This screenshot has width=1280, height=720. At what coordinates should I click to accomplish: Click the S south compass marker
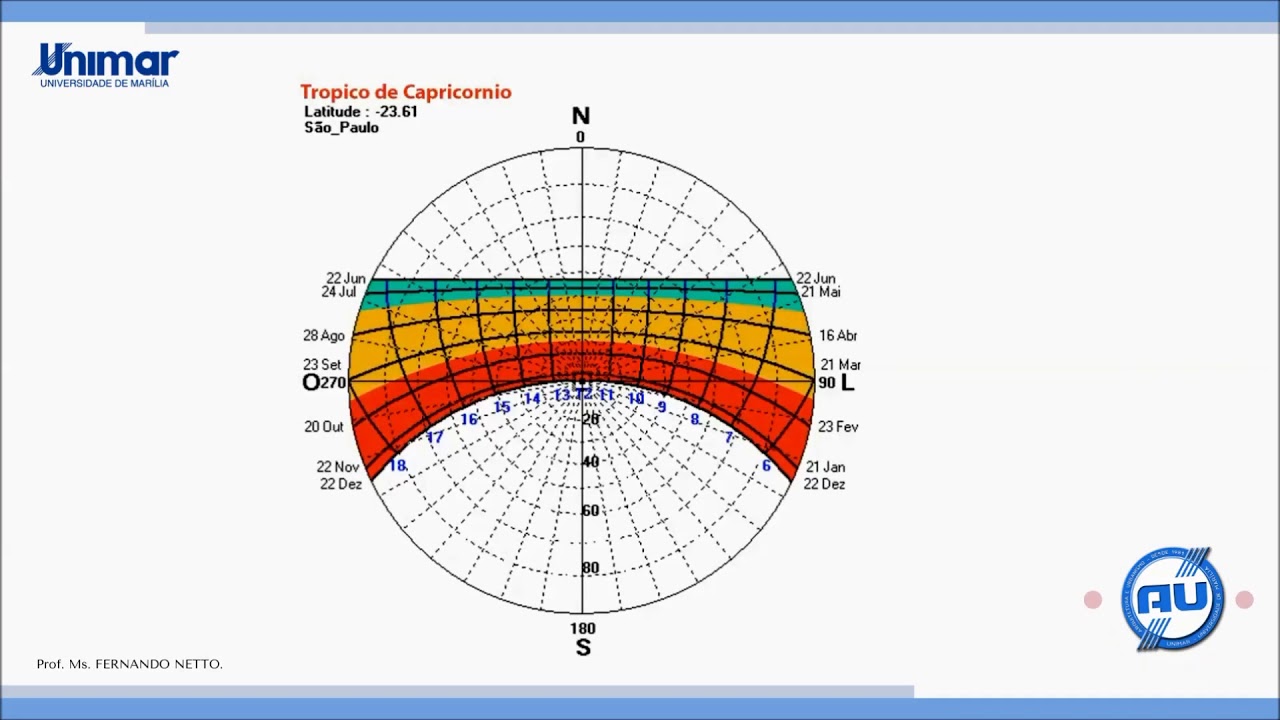click(583, 648)
